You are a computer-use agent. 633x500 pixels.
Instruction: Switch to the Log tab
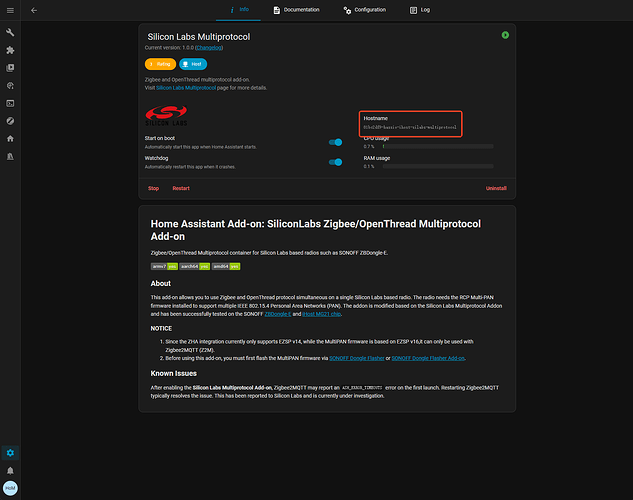pyautogui.click(x=420, y=10)
